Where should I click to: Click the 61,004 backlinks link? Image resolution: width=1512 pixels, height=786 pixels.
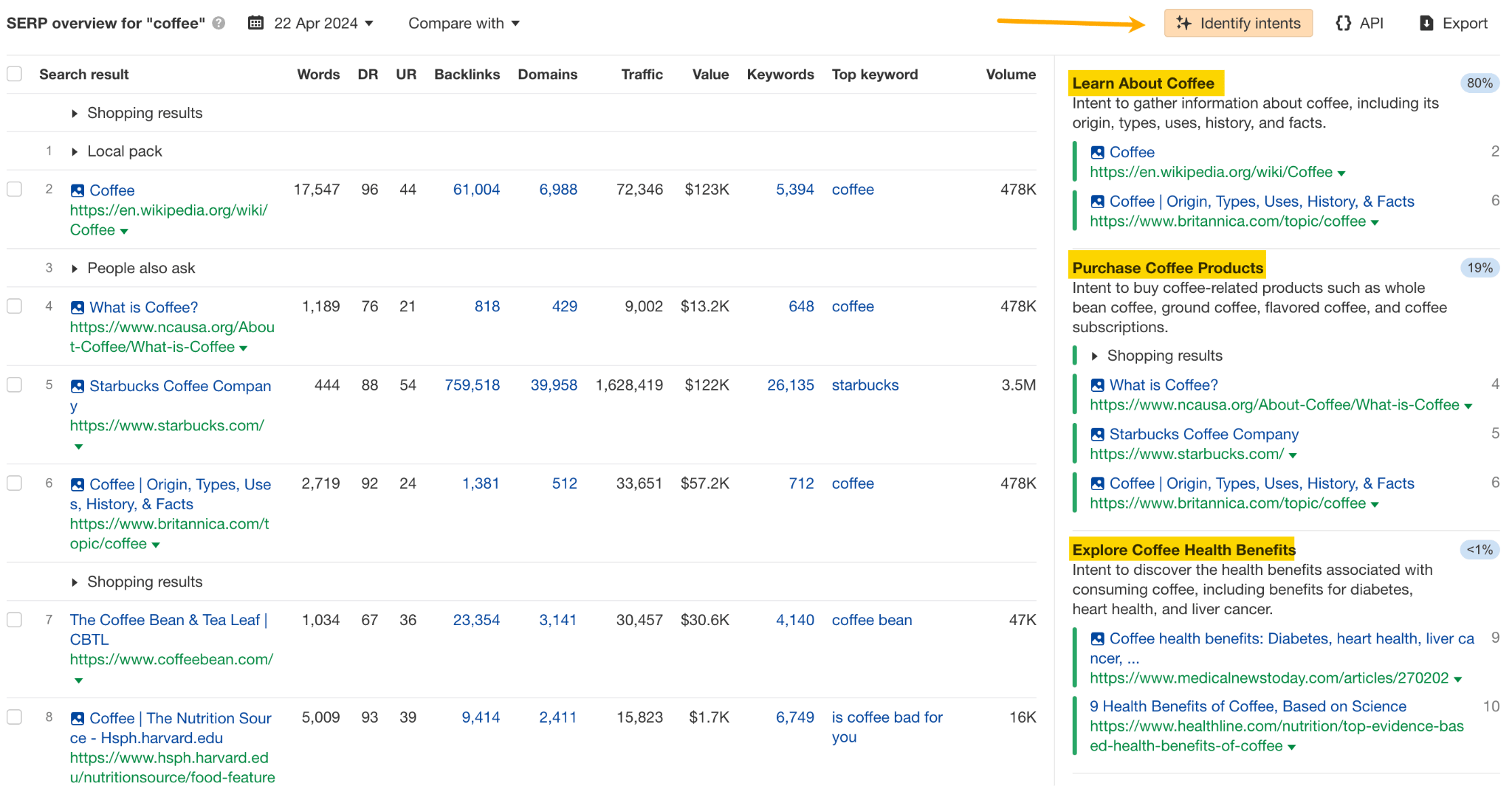[476, 190]
